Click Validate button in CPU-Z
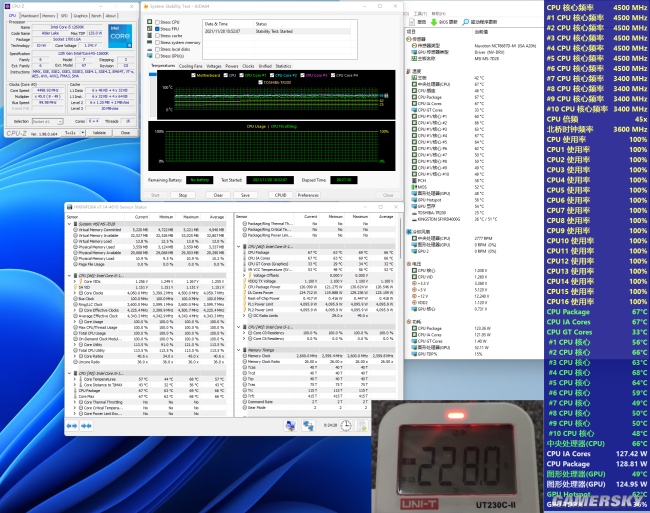The image size is (650, 513). coord(99,133)
